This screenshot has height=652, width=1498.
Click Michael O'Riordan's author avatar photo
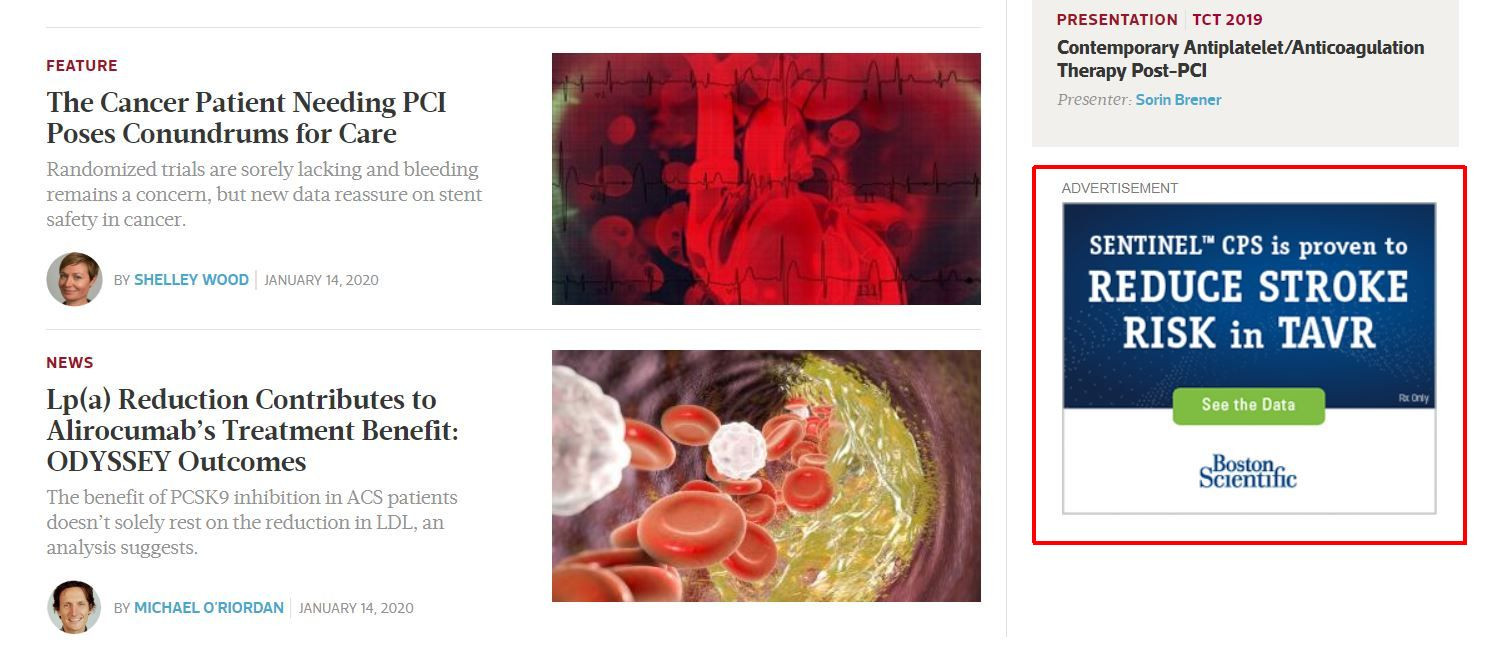(74, 607)
